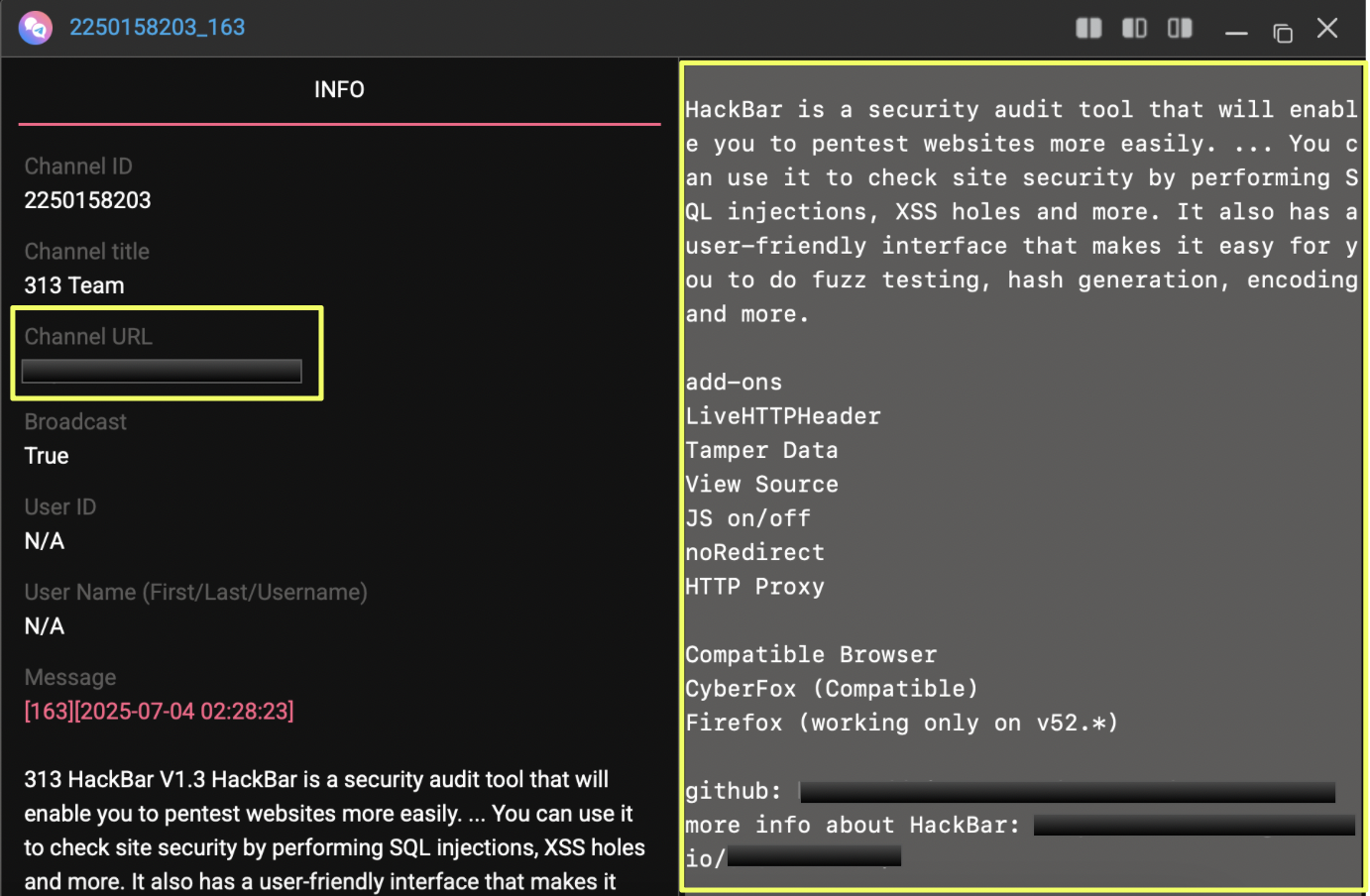
Task: Close the 2250158203_163 window
Action: point(1327,28)
